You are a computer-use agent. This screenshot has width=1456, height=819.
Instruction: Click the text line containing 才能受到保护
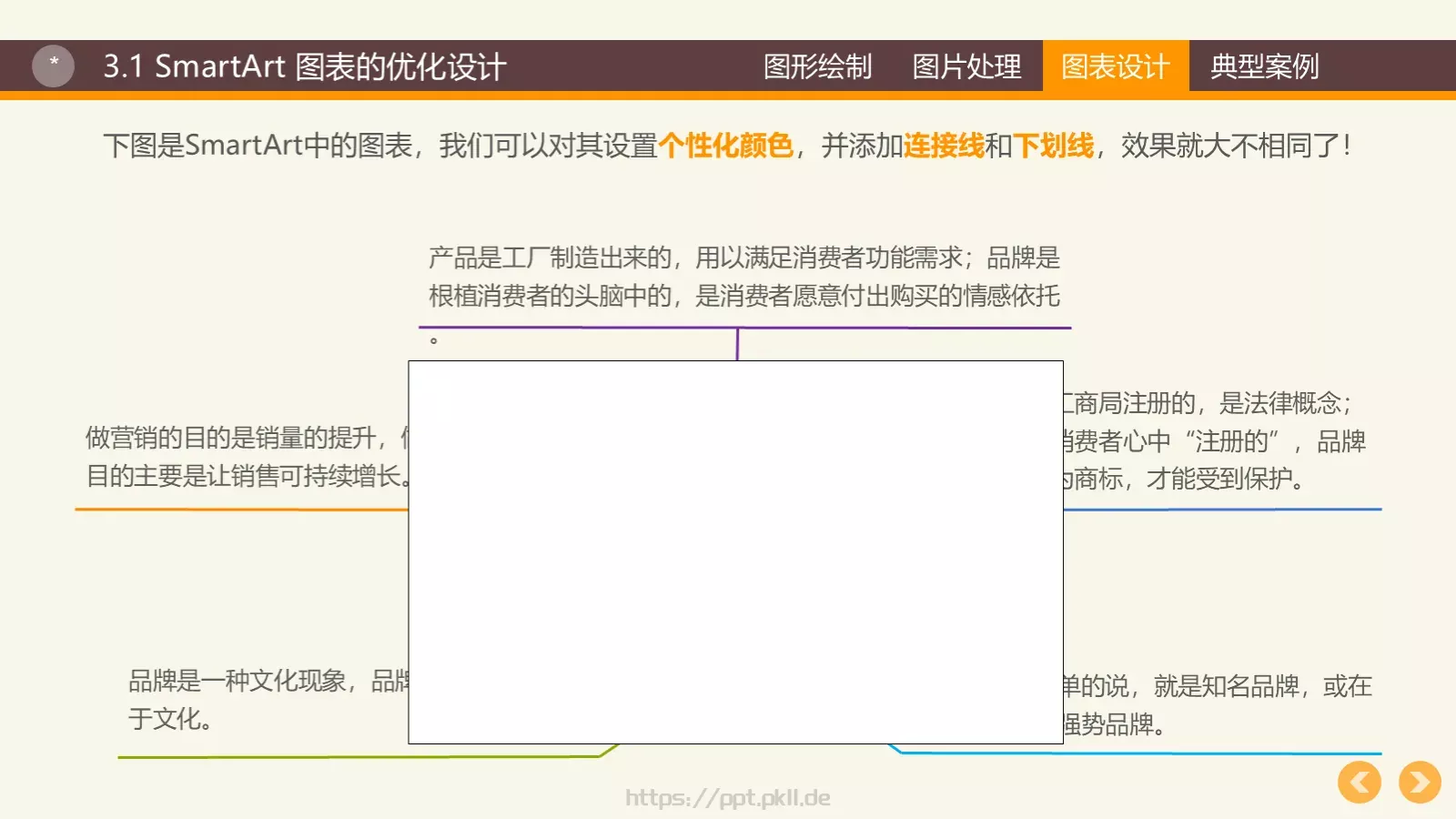tap(1184, 479)
